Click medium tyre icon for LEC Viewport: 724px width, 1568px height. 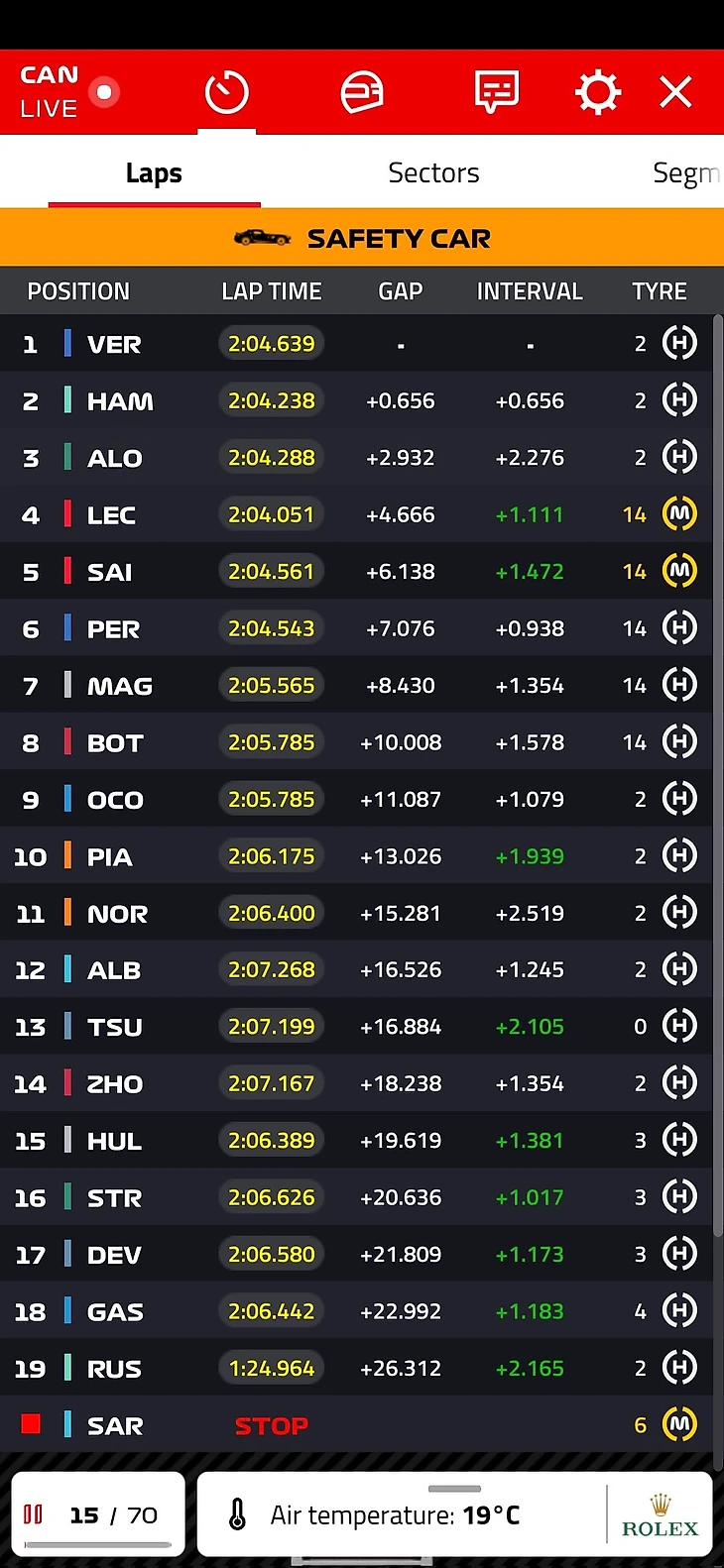(x=679, y=514)
